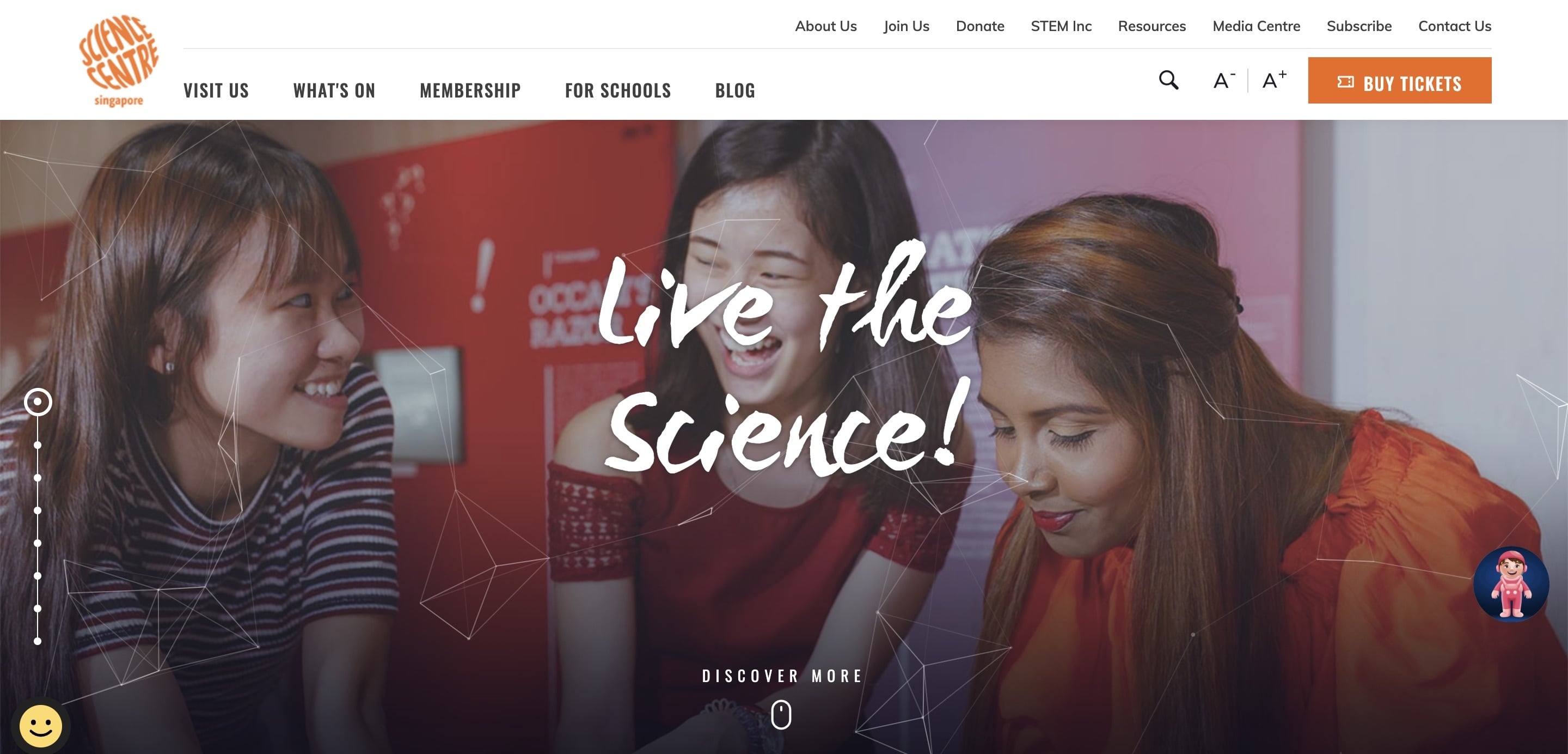Image resolution: width=1568 pixels, height=754 pixels.
Task: Select the second section dot in side navigation
Action: point(38,445)
